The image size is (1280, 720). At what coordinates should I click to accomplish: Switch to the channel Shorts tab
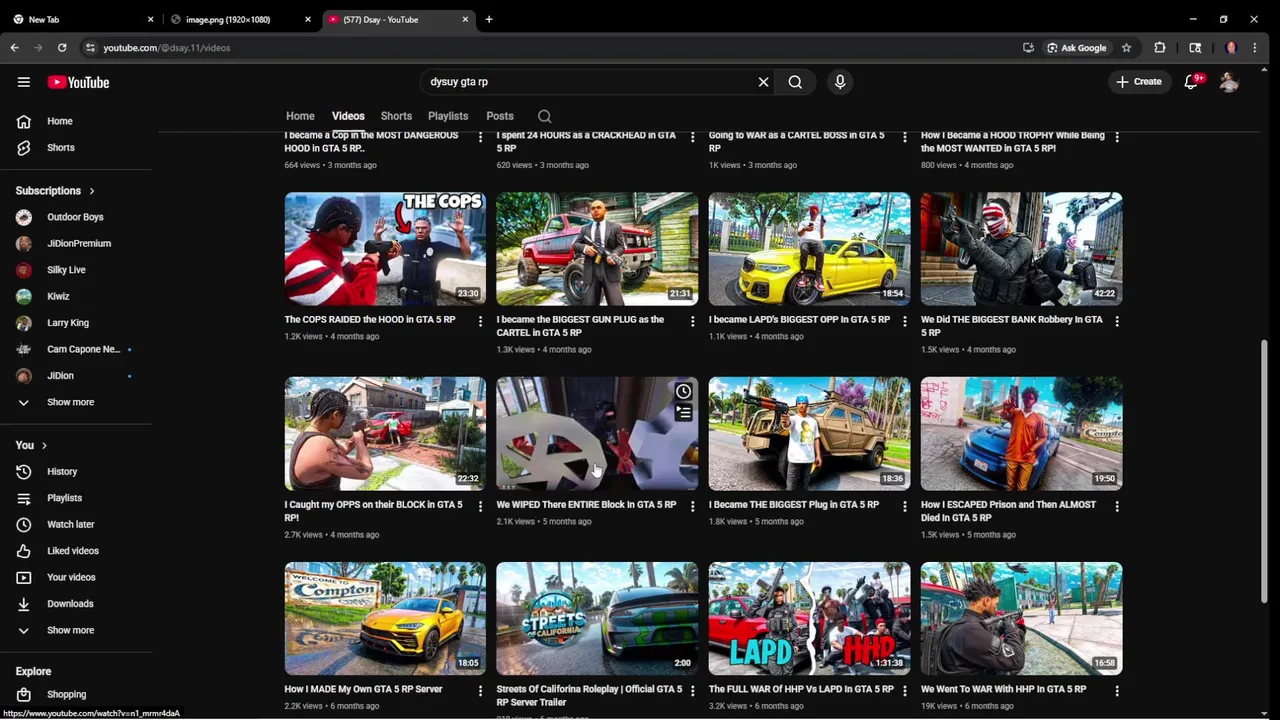click(x=396, y=116)
